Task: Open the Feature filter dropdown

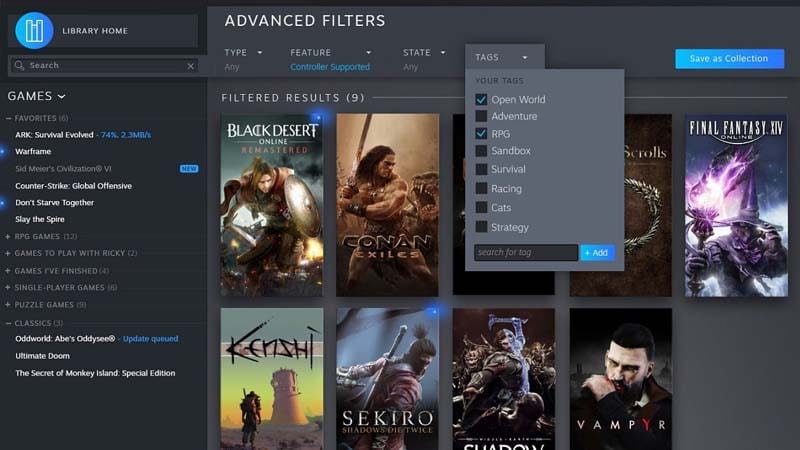Action: pyautogui.click(x=330, y=52)
